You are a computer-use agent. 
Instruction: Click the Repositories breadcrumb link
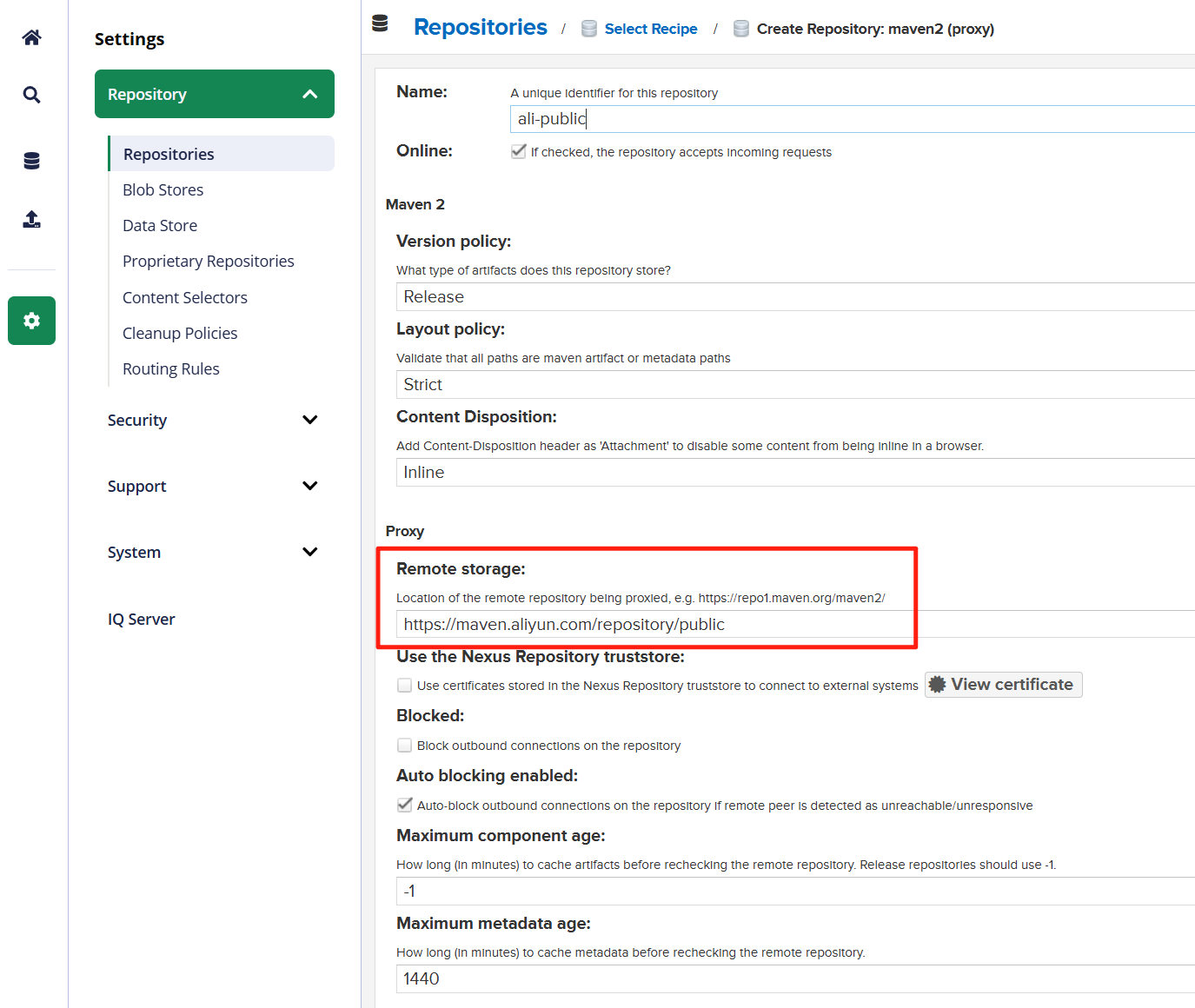click(x=481, y=27)
